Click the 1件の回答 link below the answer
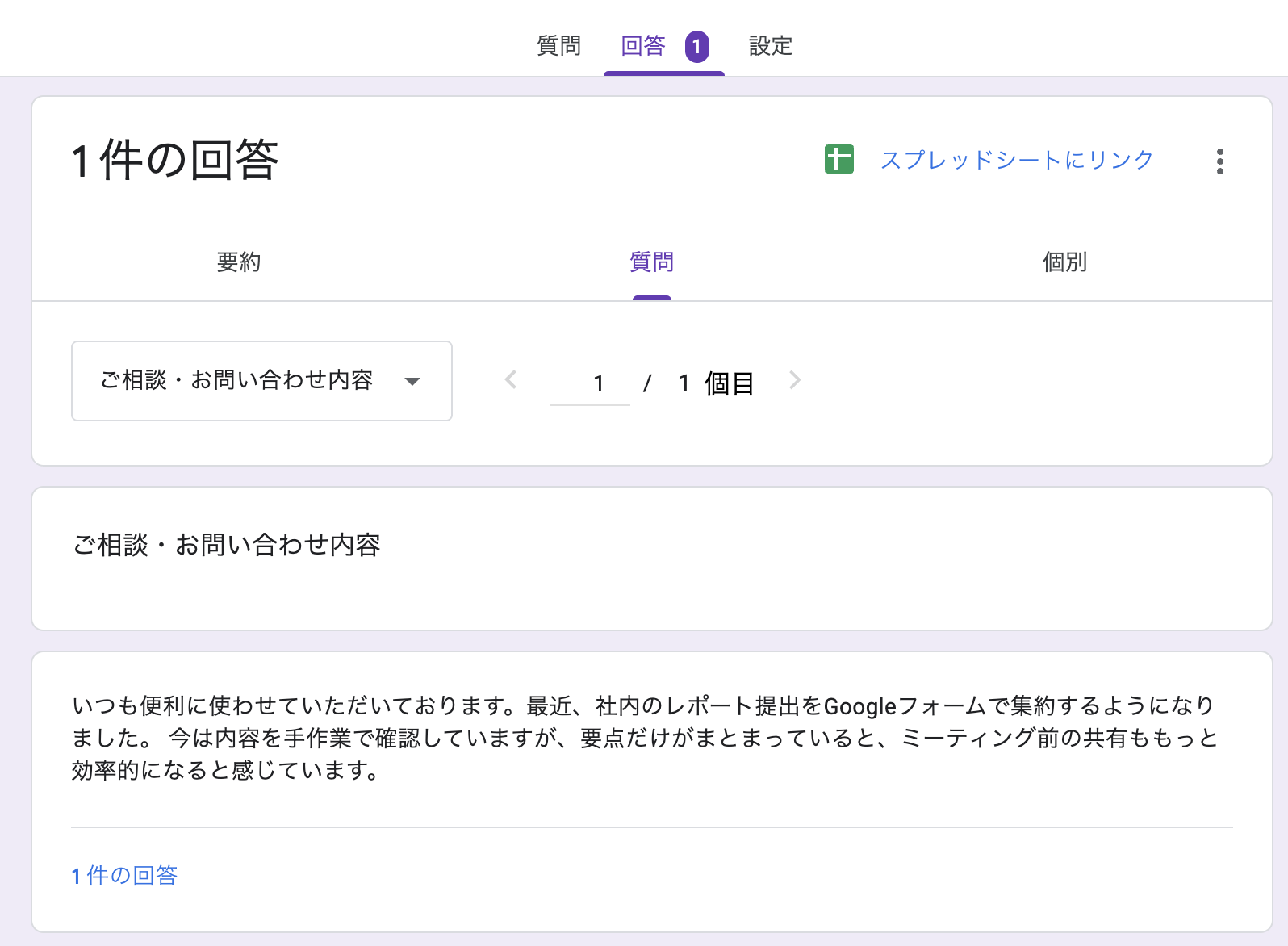Viewport: 1288px width, 946px height. click(124, 876)
